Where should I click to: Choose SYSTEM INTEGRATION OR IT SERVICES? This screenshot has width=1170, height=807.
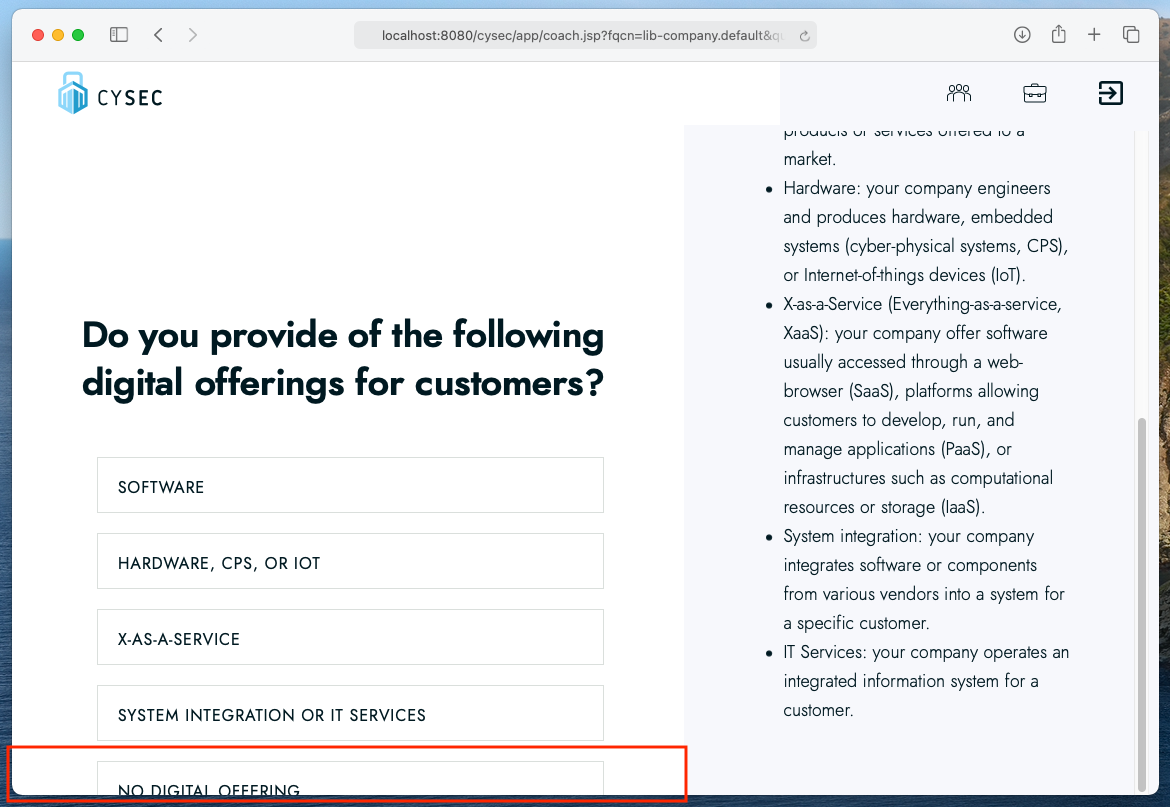tap(350, 713)
